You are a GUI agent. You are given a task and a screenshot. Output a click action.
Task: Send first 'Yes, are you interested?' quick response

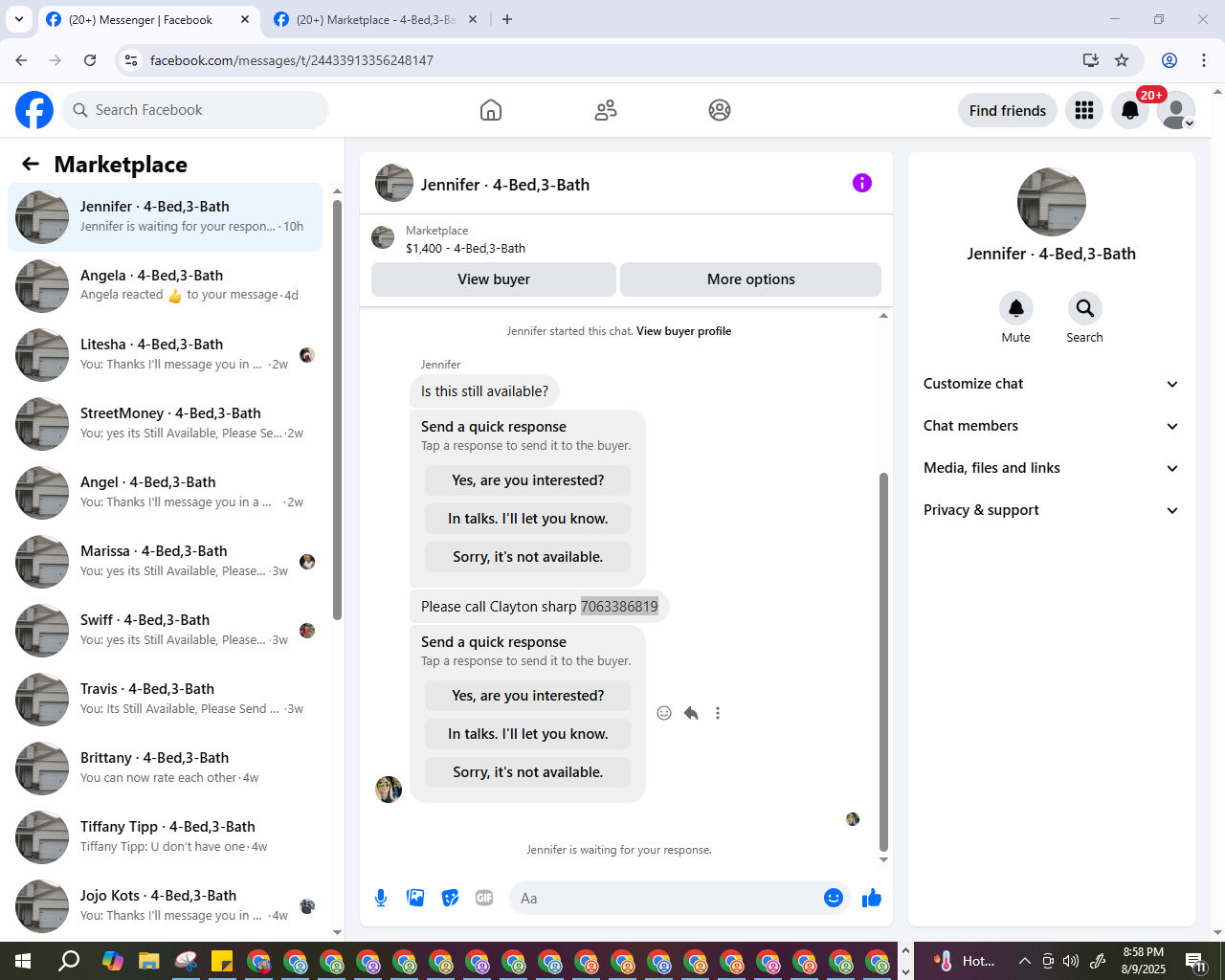click(528, 480)
